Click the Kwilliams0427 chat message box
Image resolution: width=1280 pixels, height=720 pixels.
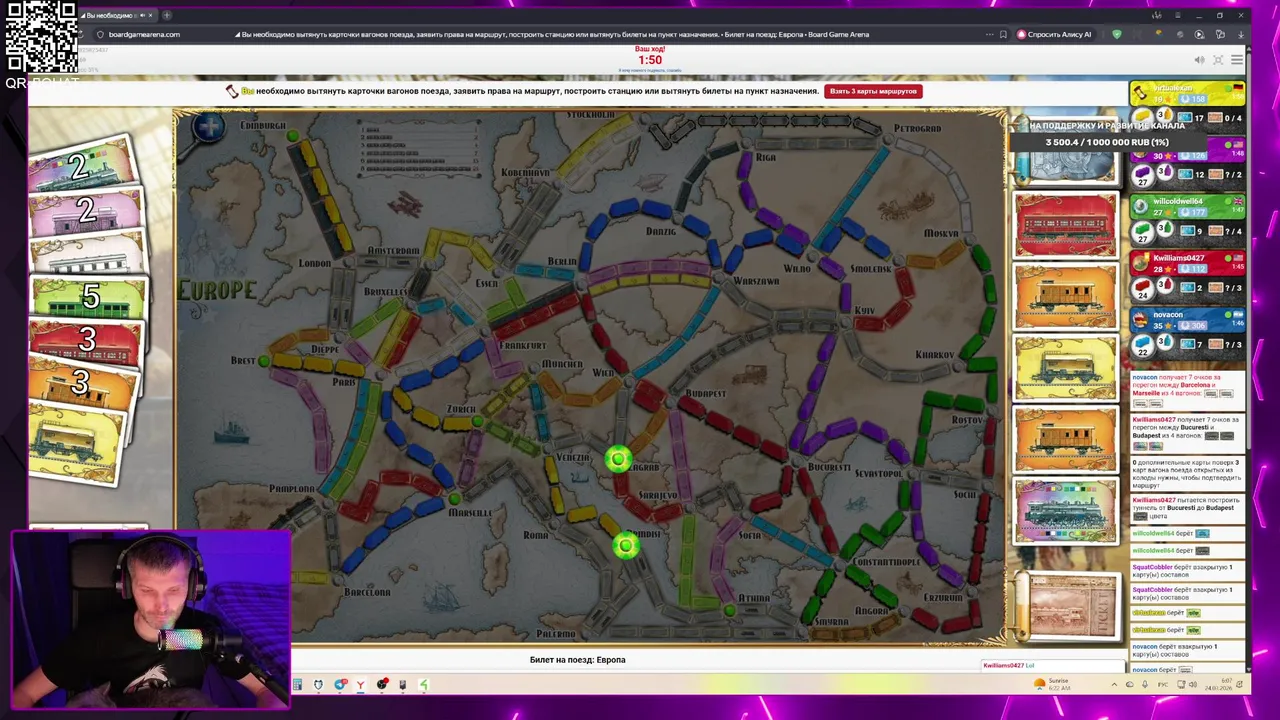pyautogui.click(x=1054, y=665)
